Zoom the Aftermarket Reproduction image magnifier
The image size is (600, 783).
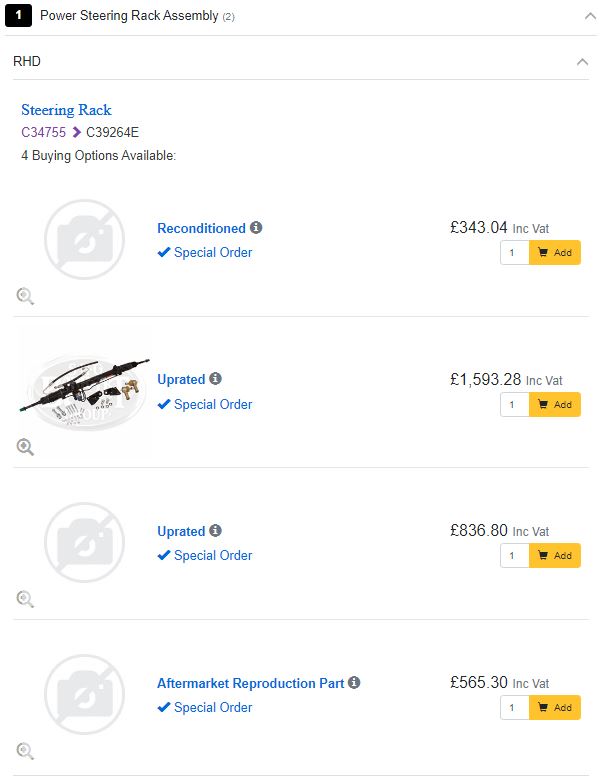click(x=25, y=751)
